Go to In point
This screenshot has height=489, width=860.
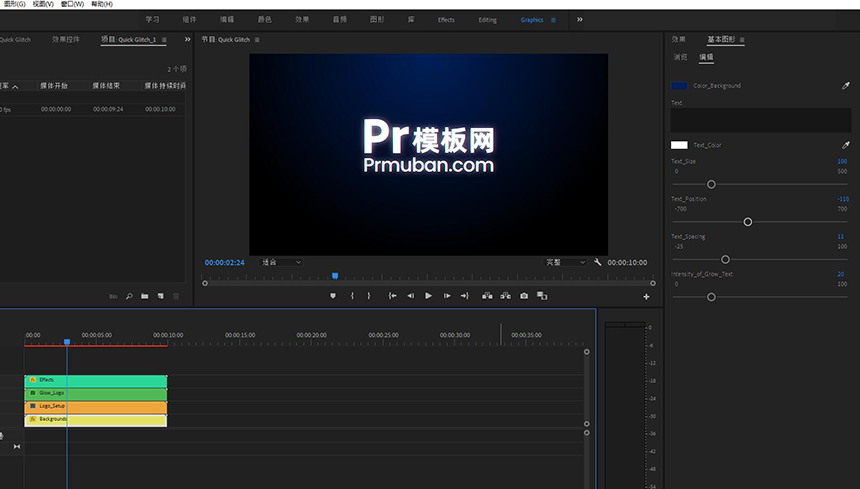pos(393,296)
